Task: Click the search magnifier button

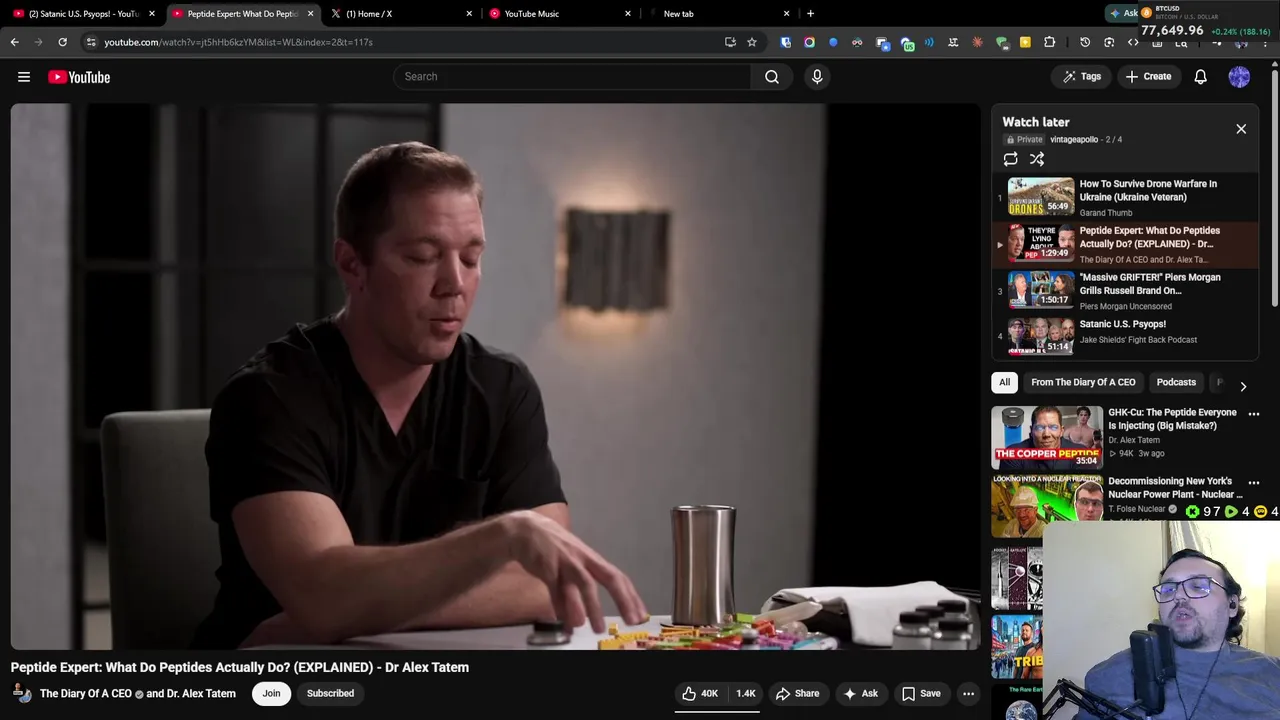Action: [x=772, y=77]
